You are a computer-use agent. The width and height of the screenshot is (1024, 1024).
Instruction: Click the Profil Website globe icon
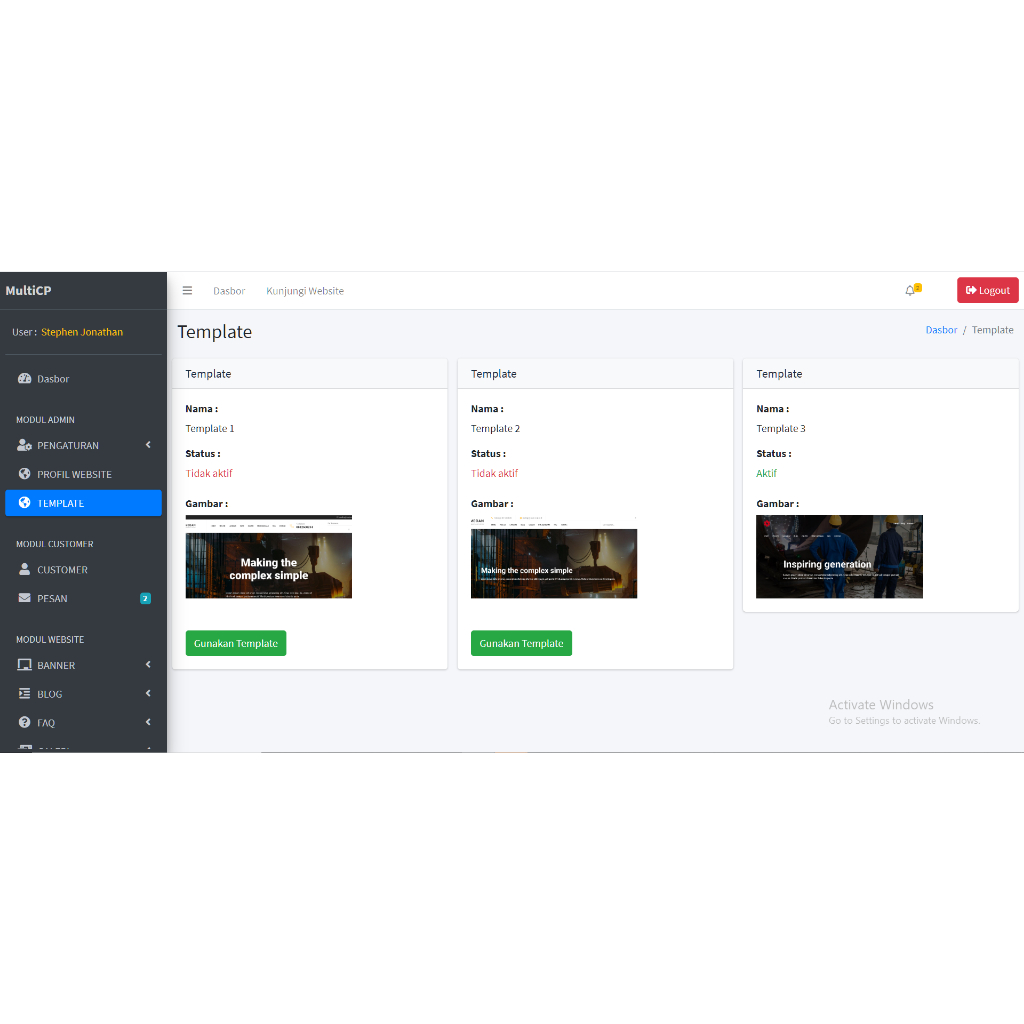[x=24, y=474]
